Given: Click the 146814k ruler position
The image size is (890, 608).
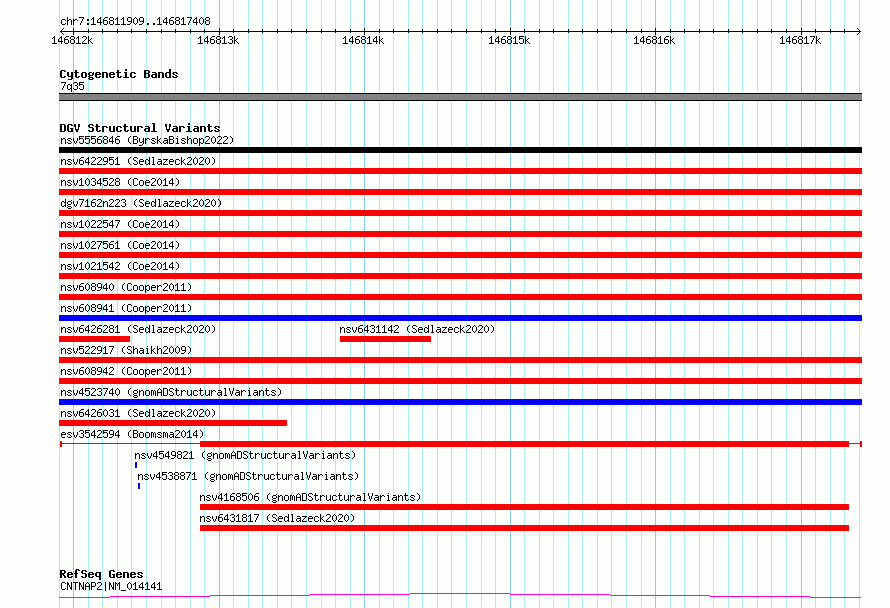Looking at the screenshot, I should [x=362, y=40].
